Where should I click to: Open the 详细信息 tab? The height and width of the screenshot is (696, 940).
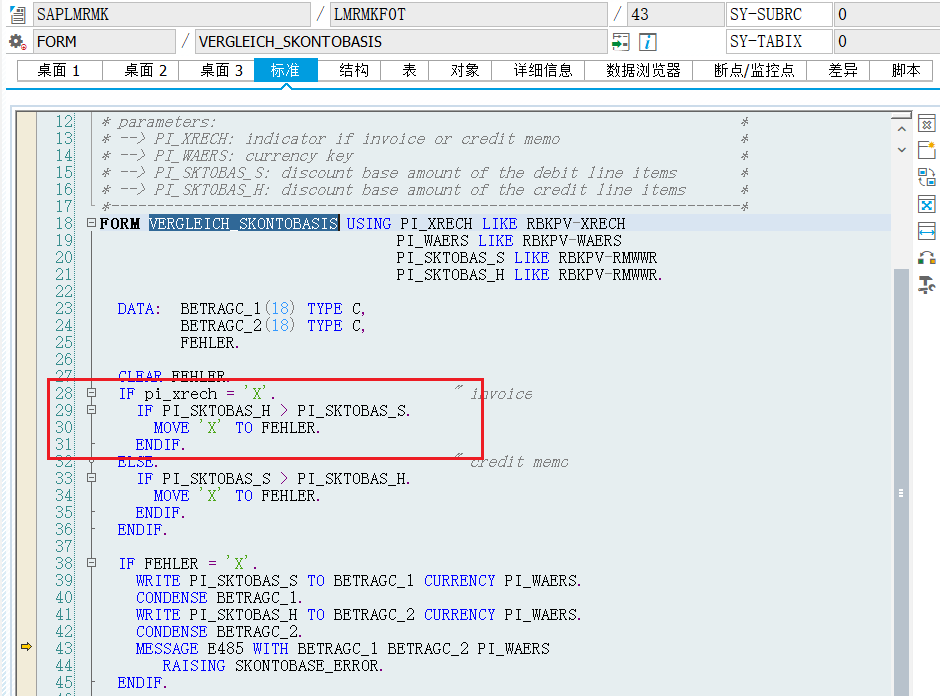(538, 70)
